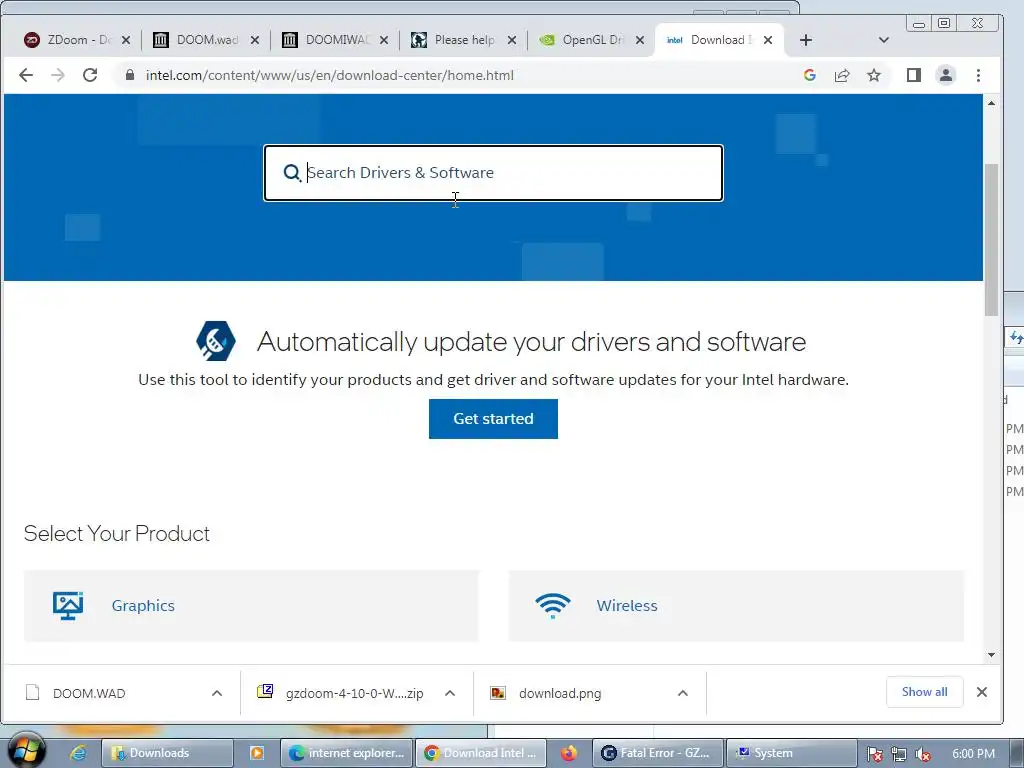Click the browser back arrow
1024x768 pixels.
click(26, 75)
